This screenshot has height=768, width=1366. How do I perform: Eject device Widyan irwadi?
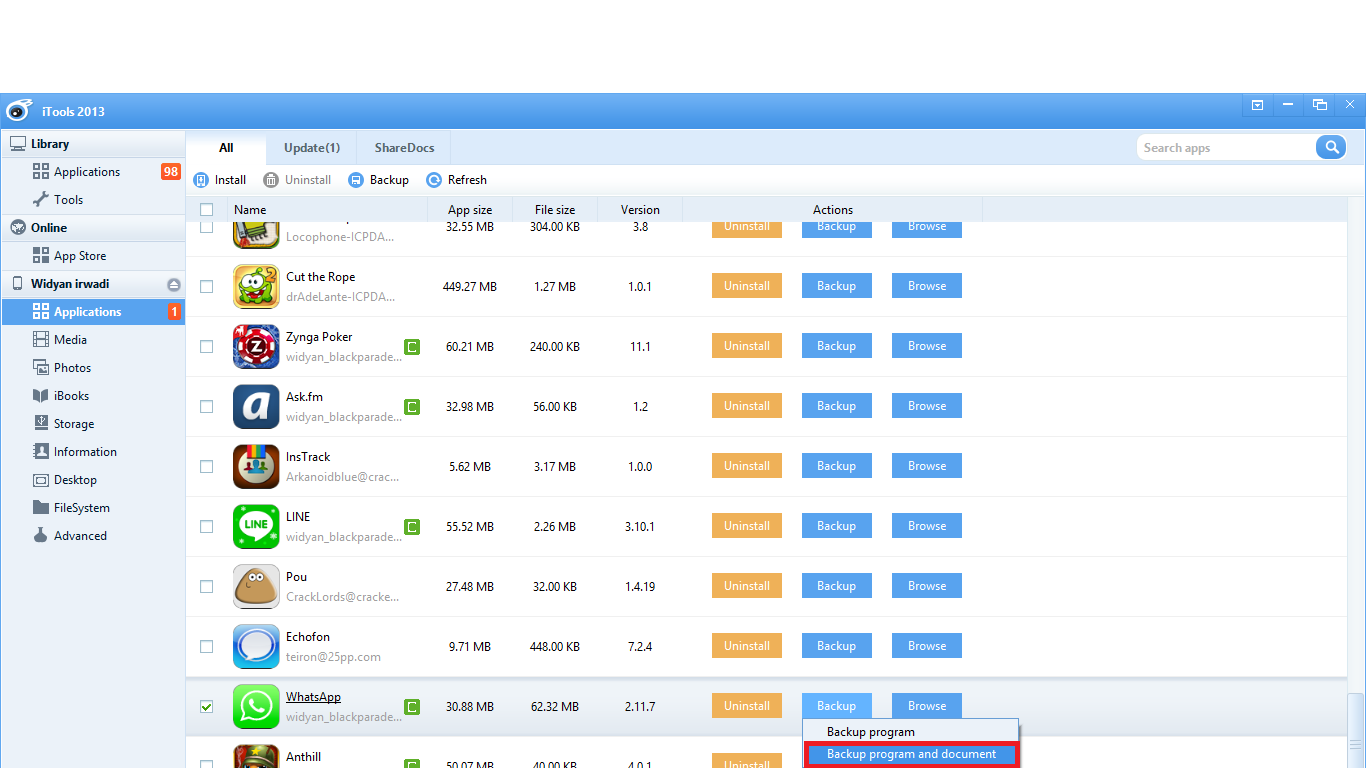pos(173,284)
